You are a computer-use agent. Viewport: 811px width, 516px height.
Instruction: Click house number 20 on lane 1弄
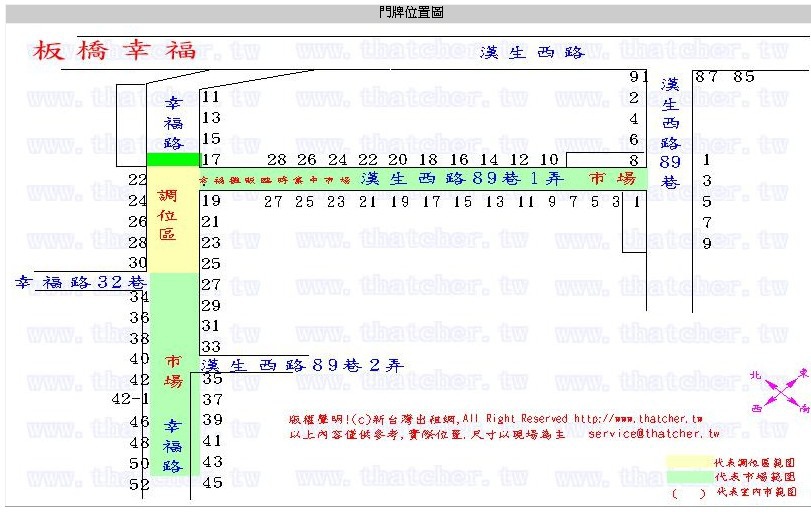click(398, 160)
